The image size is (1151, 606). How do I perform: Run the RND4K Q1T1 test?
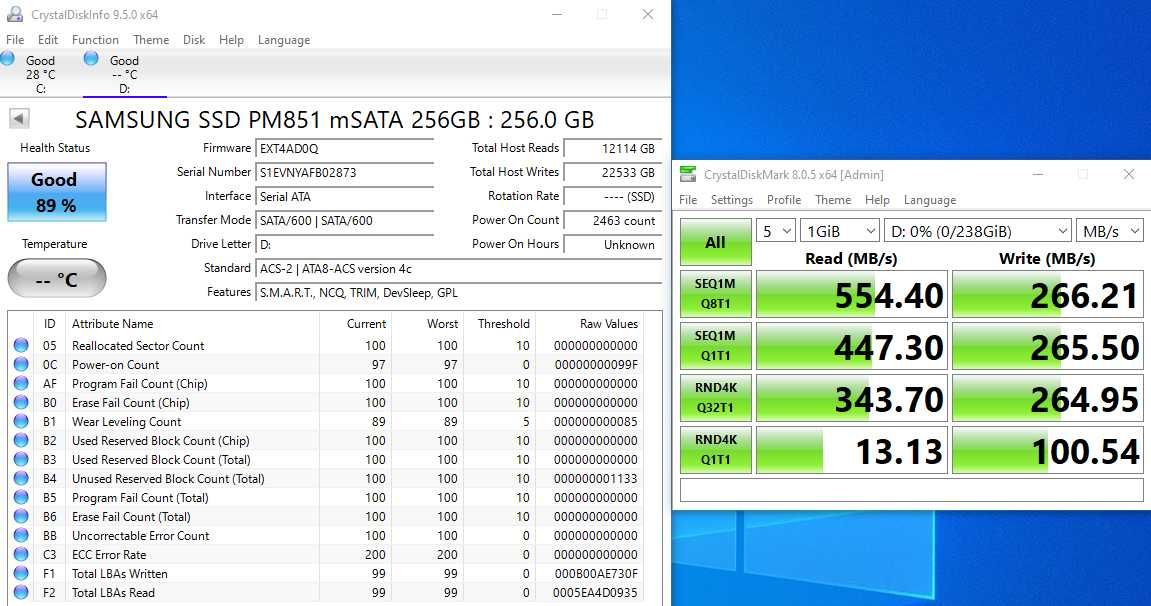tap(716, 450)
